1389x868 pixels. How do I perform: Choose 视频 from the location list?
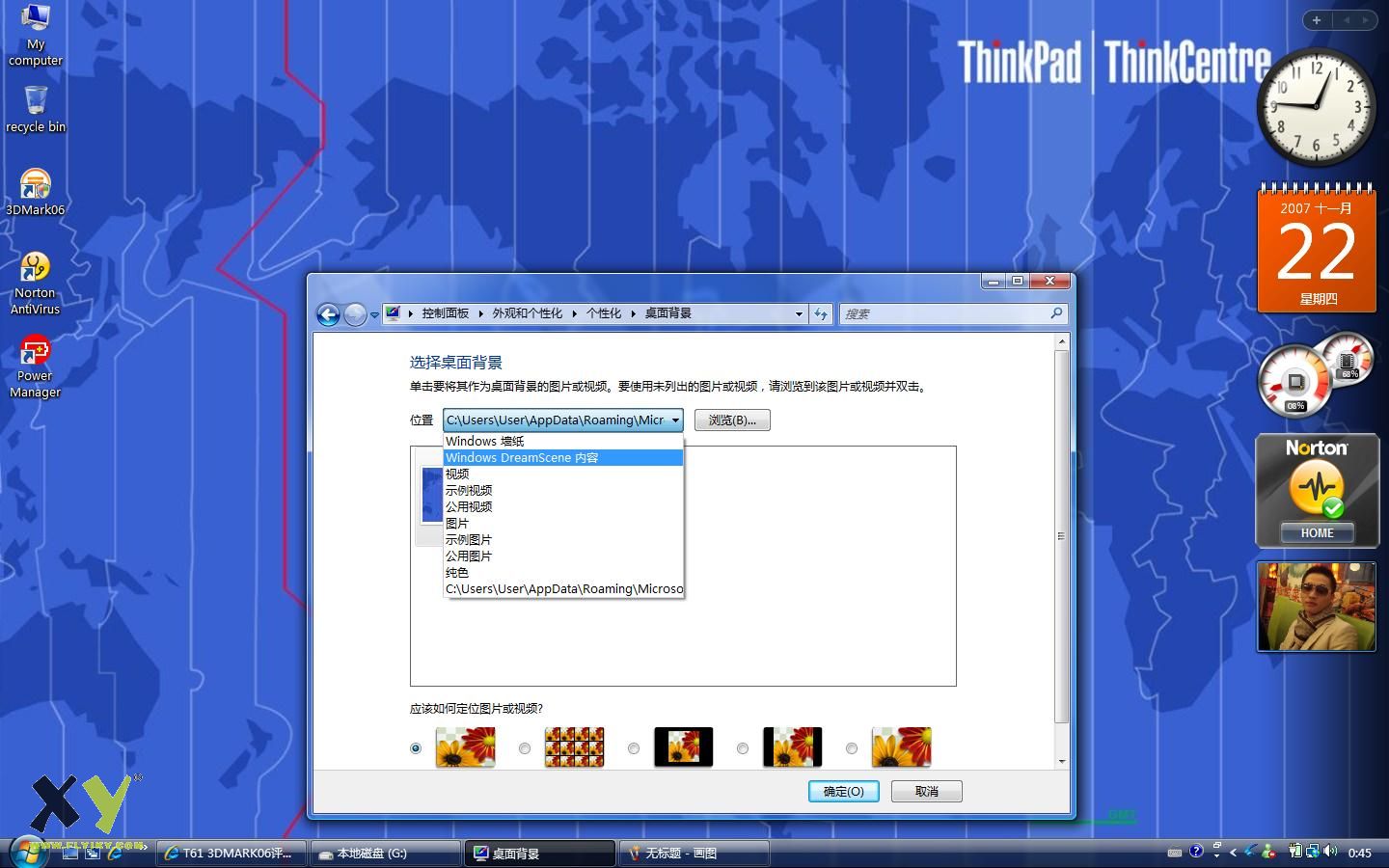click(x=563, y=475)
